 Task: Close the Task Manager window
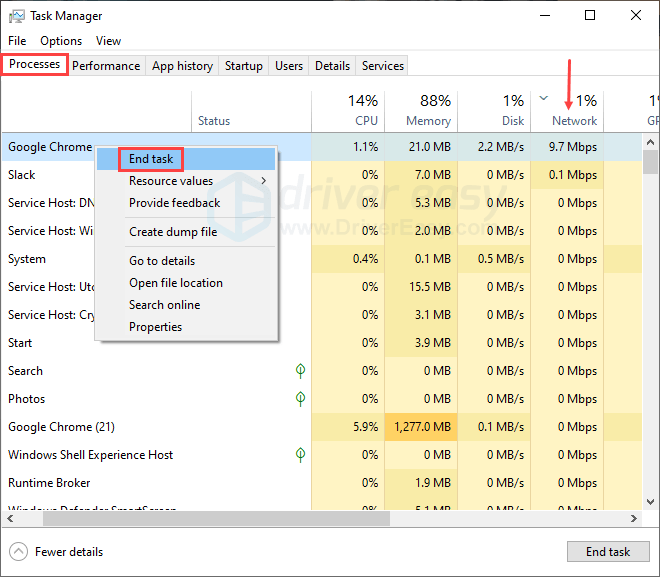[636, 16]
